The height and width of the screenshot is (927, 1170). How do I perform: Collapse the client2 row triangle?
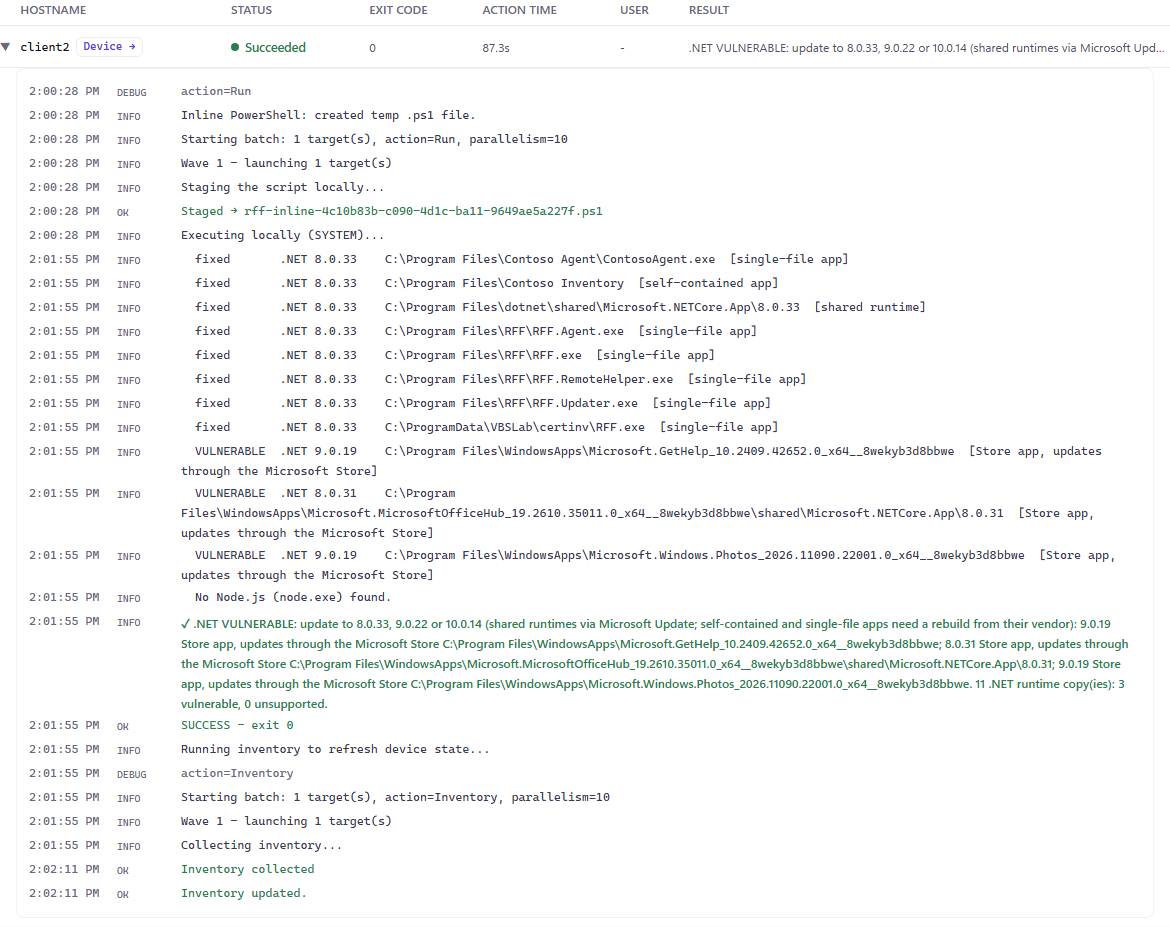pyautogui.click(x=6, y=47)
